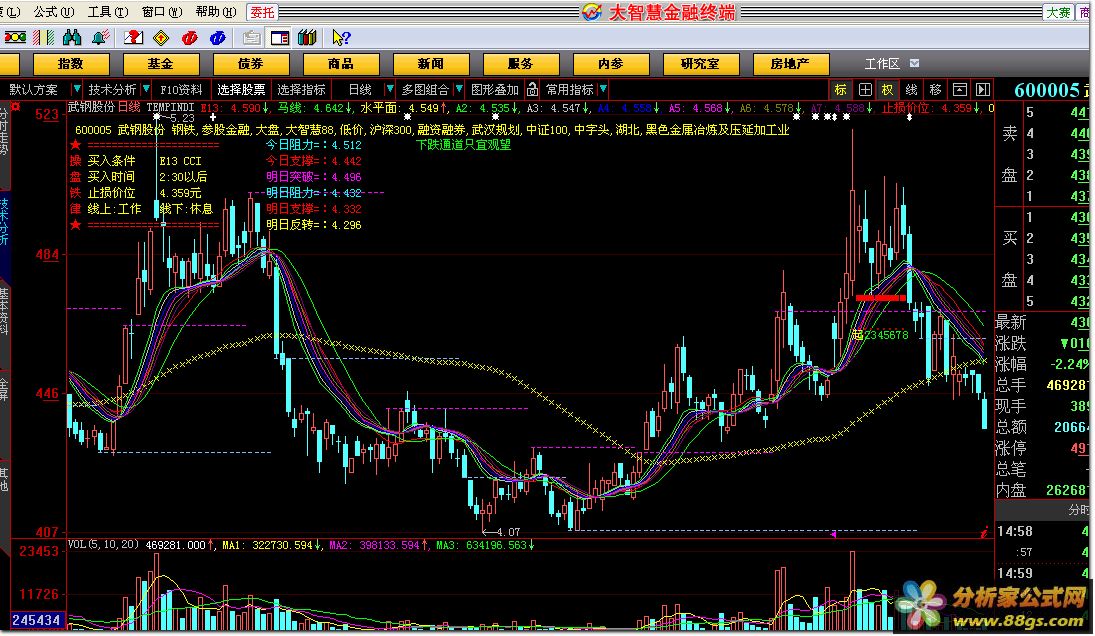Expand the 技术分析 dropdown arrow
The height and width of the screenshot is (636, 1095).
(146, 89)
